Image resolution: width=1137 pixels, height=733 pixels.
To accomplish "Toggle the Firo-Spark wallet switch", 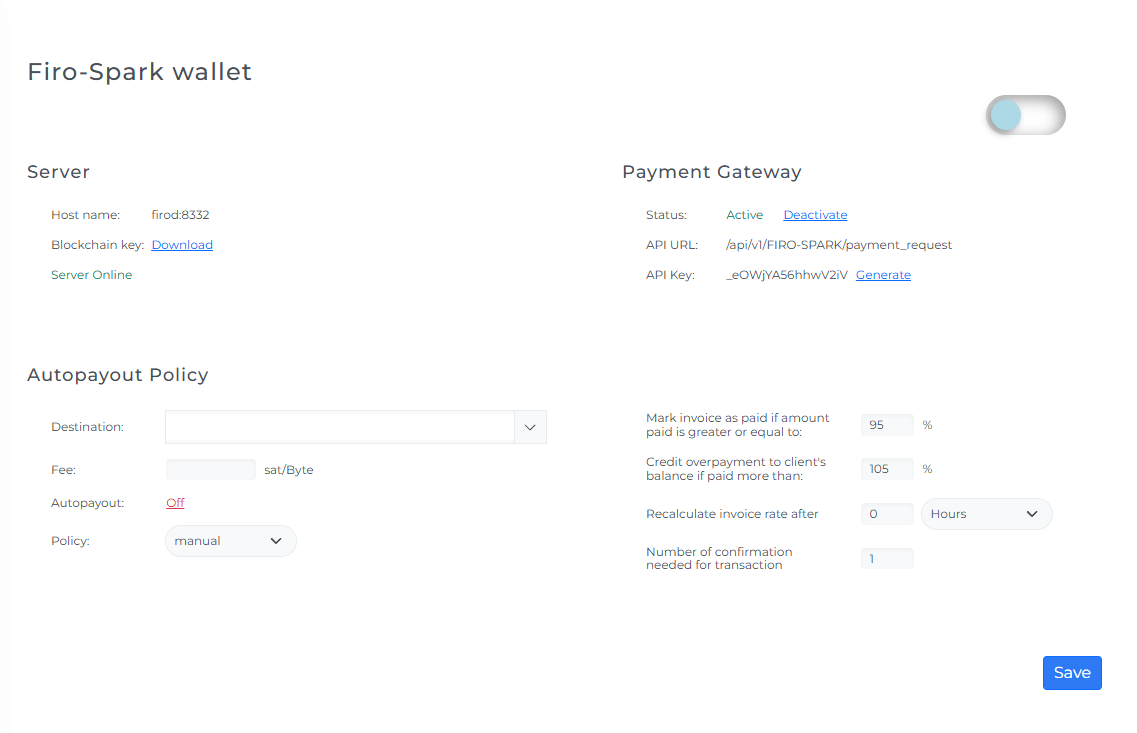I will 1025,115.
